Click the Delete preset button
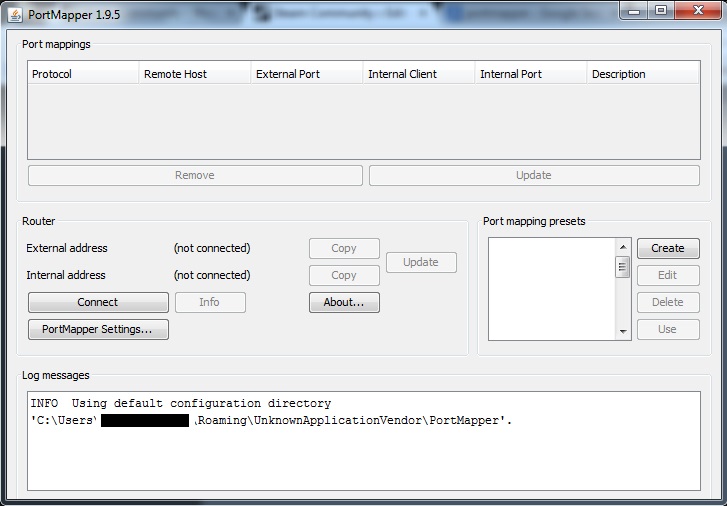This screenshot has height=506, width=727. click(668, 302)
